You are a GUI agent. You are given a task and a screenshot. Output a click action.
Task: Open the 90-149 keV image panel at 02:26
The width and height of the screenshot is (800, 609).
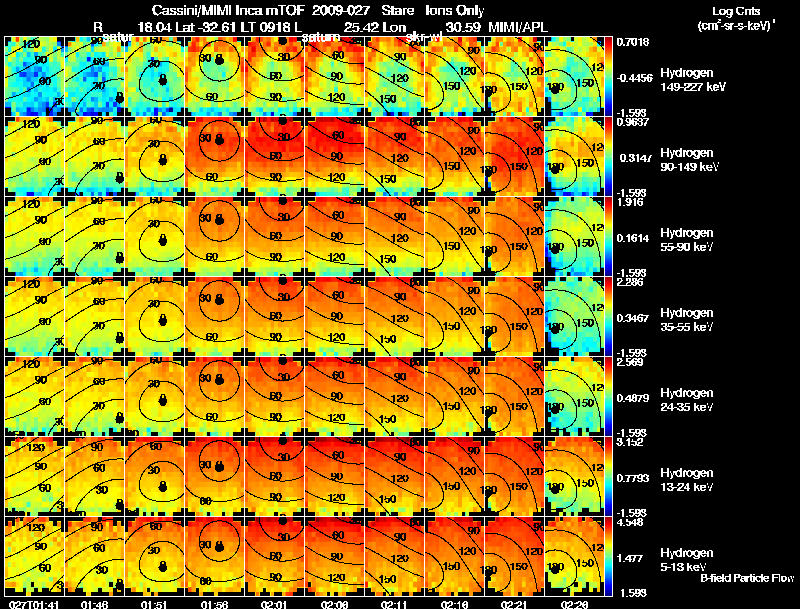(574, 156)
